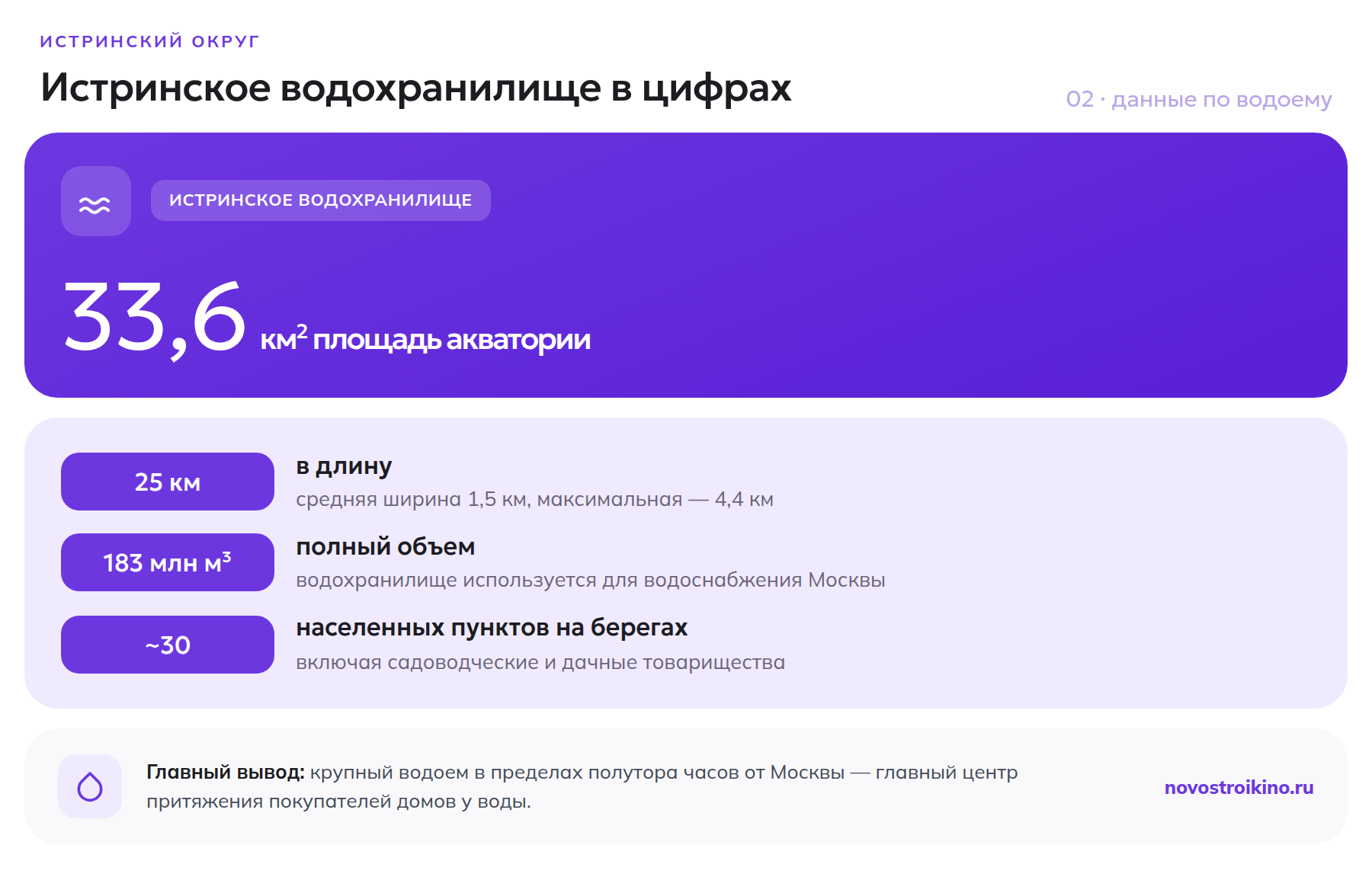Click the ИСТРИНСКИЙ ОКРУГ label
This screenshot has width=1372, height=893.
(x=150, y=41)
